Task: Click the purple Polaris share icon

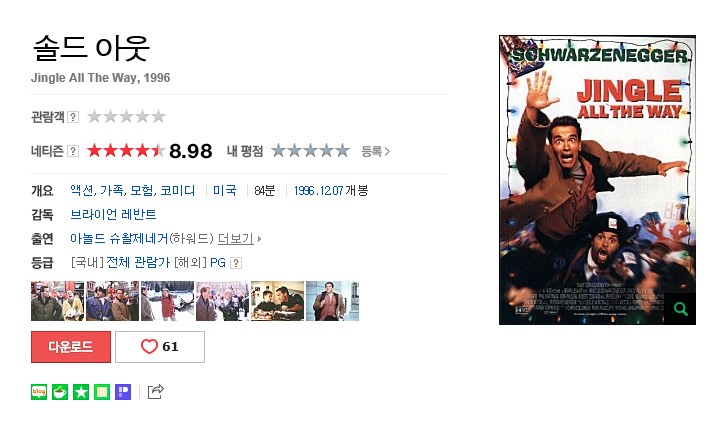Action: pos(123,392)
